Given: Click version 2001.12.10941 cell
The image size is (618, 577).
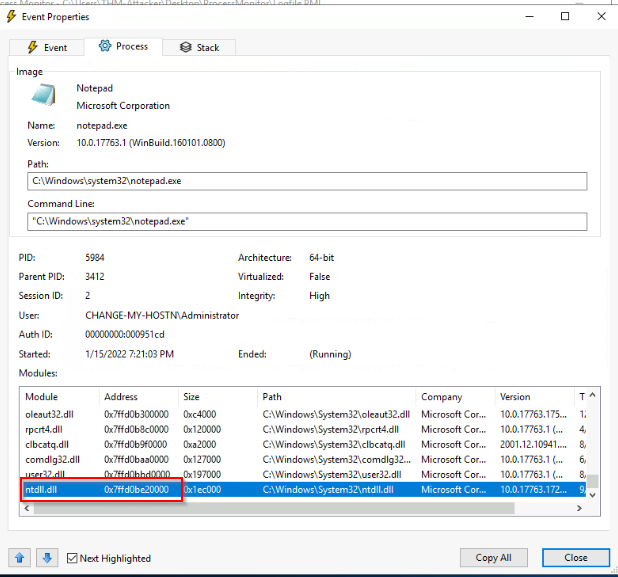Looking at the screenshot, I should (533, 444).
